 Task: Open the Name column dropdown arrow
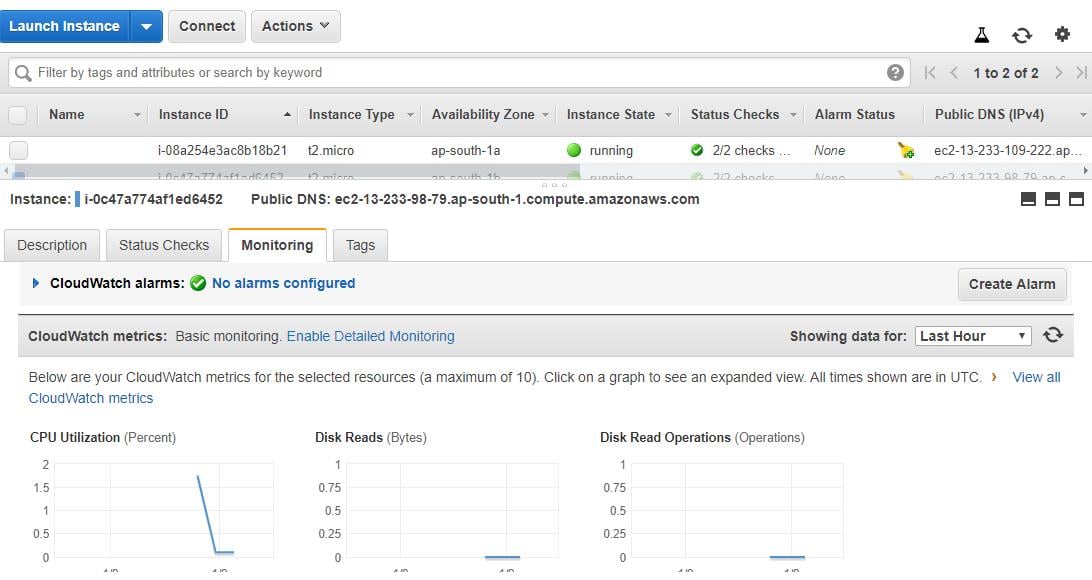137,115
